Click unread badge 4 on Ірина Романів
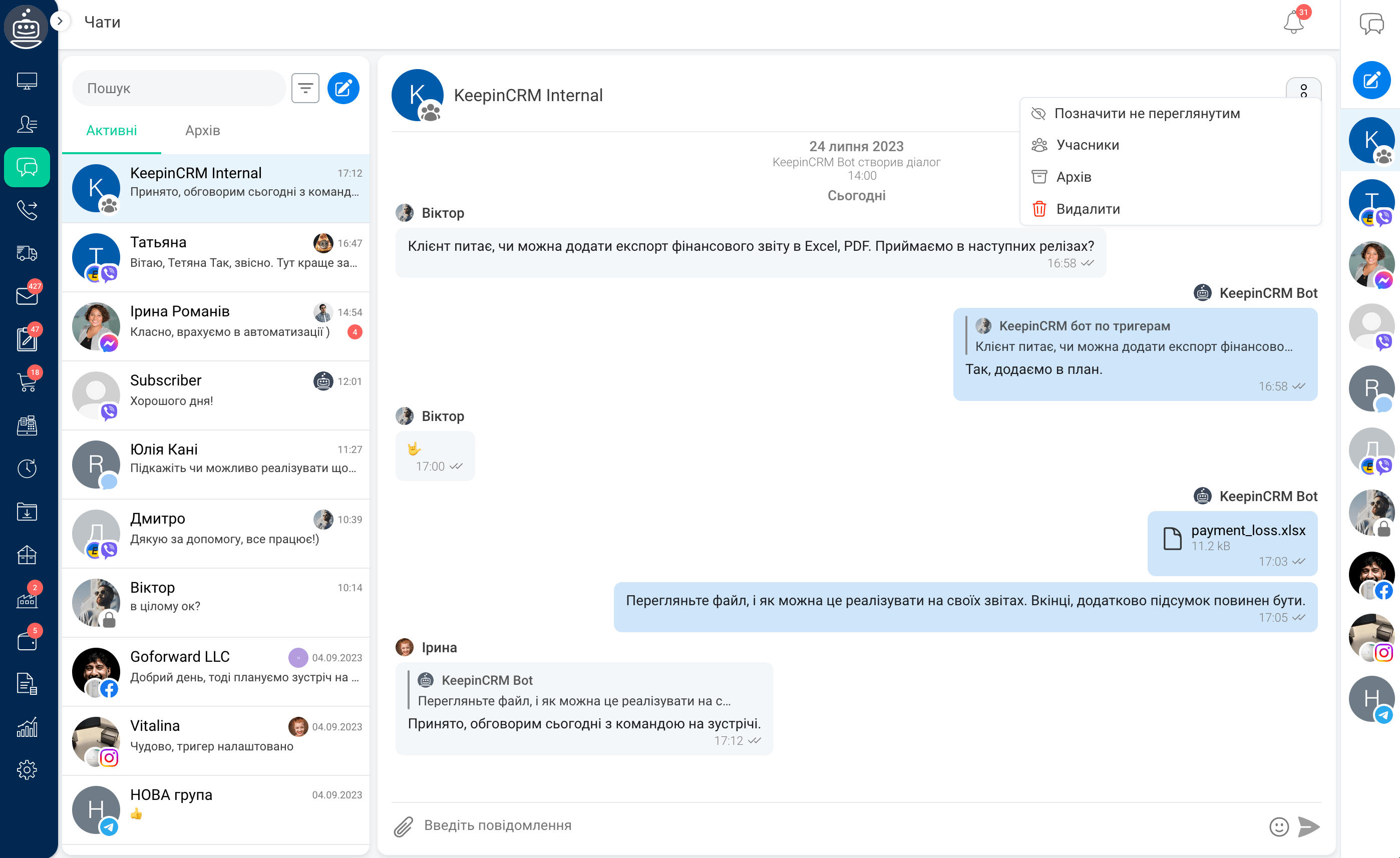The width and height of the screenshot is (1400, 858). tap(355, 332)
